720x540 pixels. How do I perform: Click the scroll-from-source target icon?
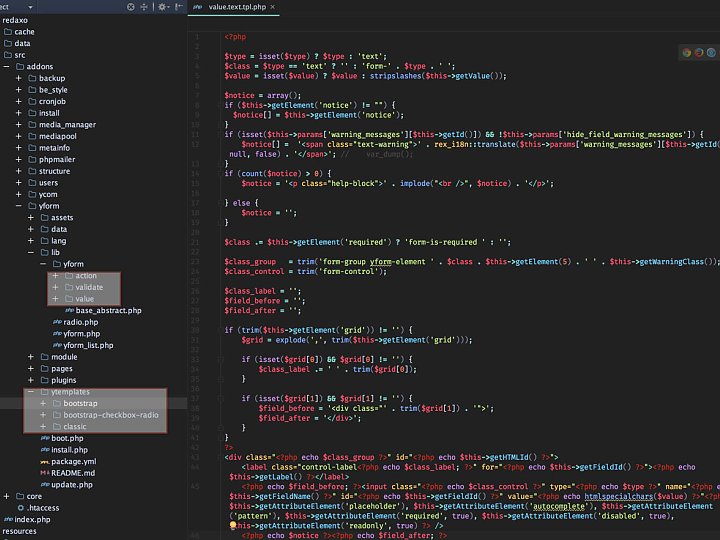pos(131,7)
